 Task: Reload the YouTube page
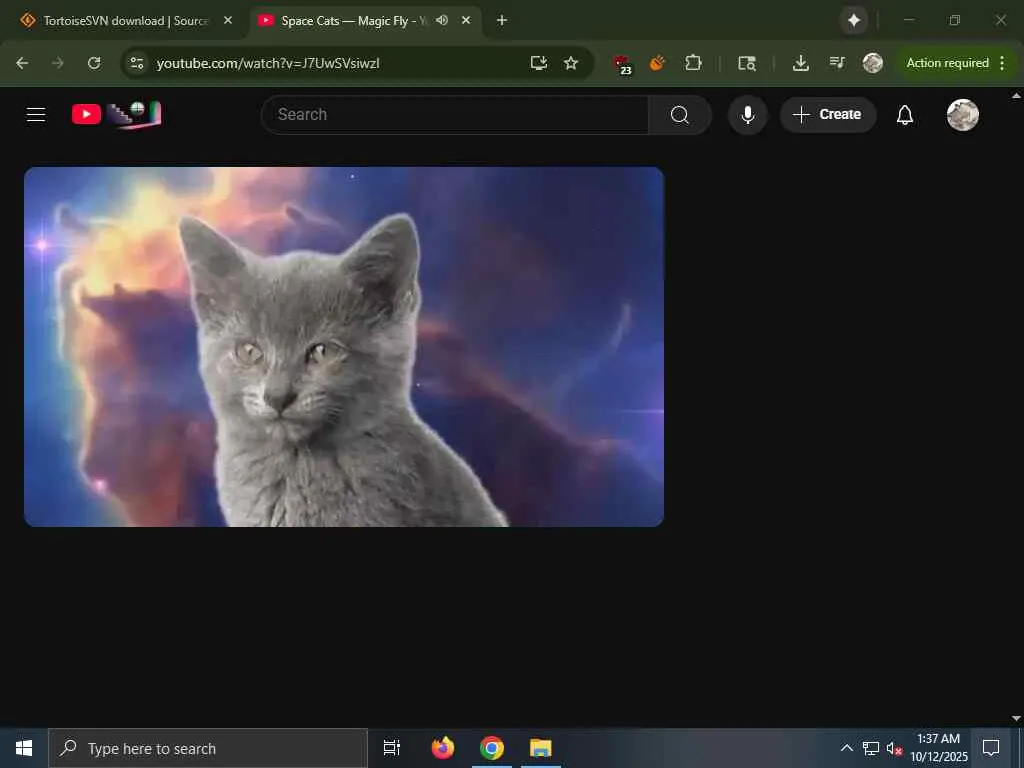tap(94, 63)
